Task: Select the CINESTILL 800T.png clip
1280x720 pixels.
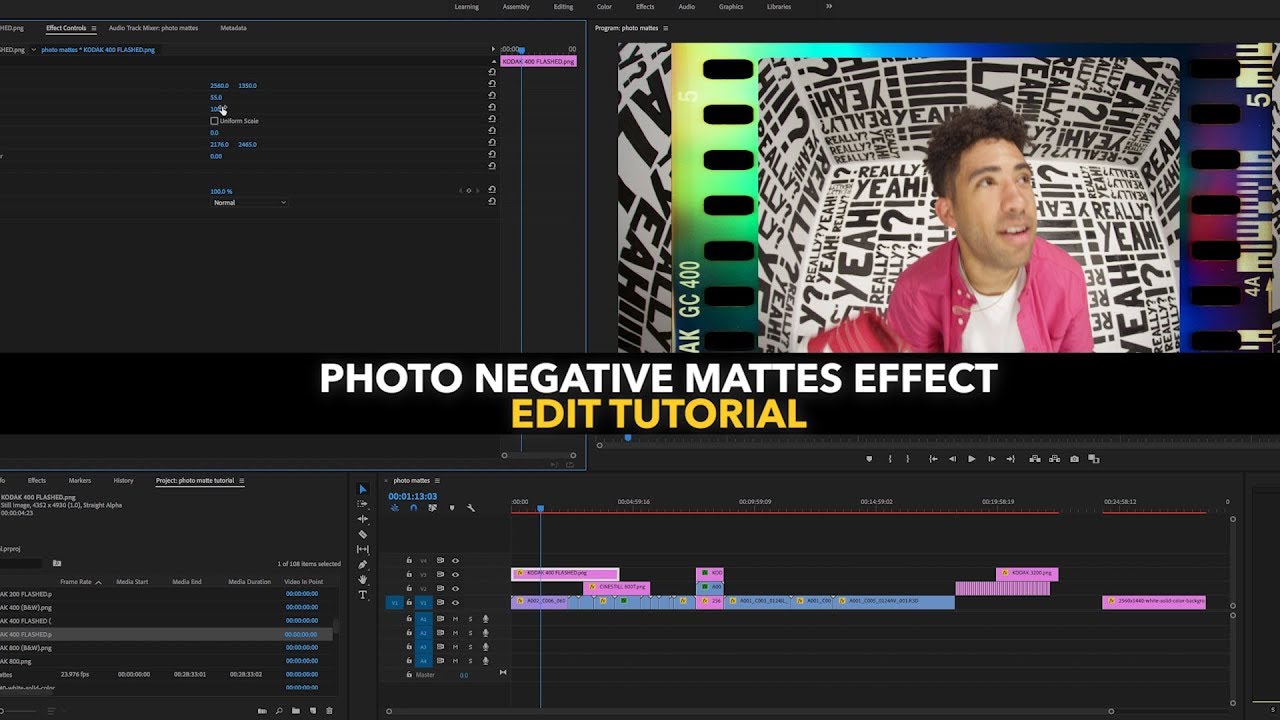Action: click(616, 588)
